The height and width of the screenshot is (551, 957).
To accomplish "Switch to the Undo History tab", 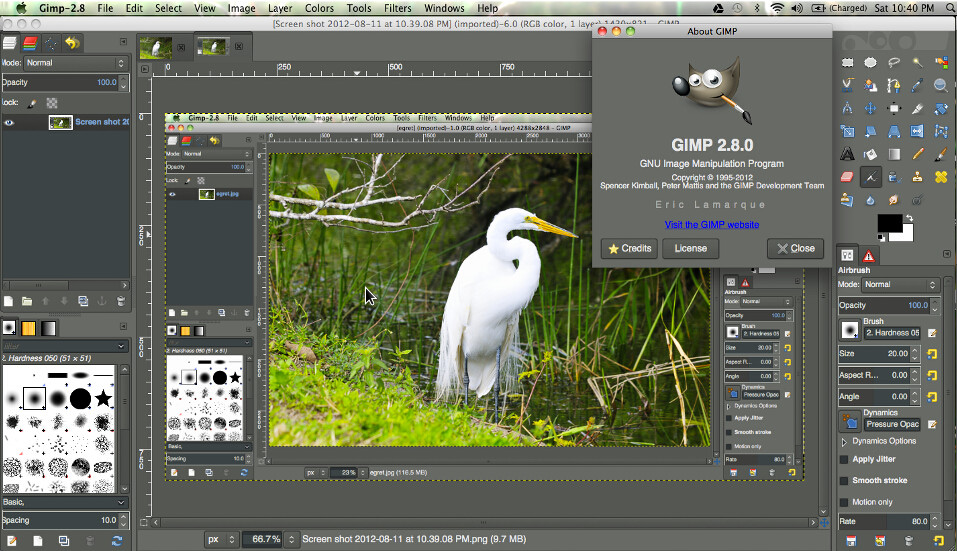I will (72, 43).
